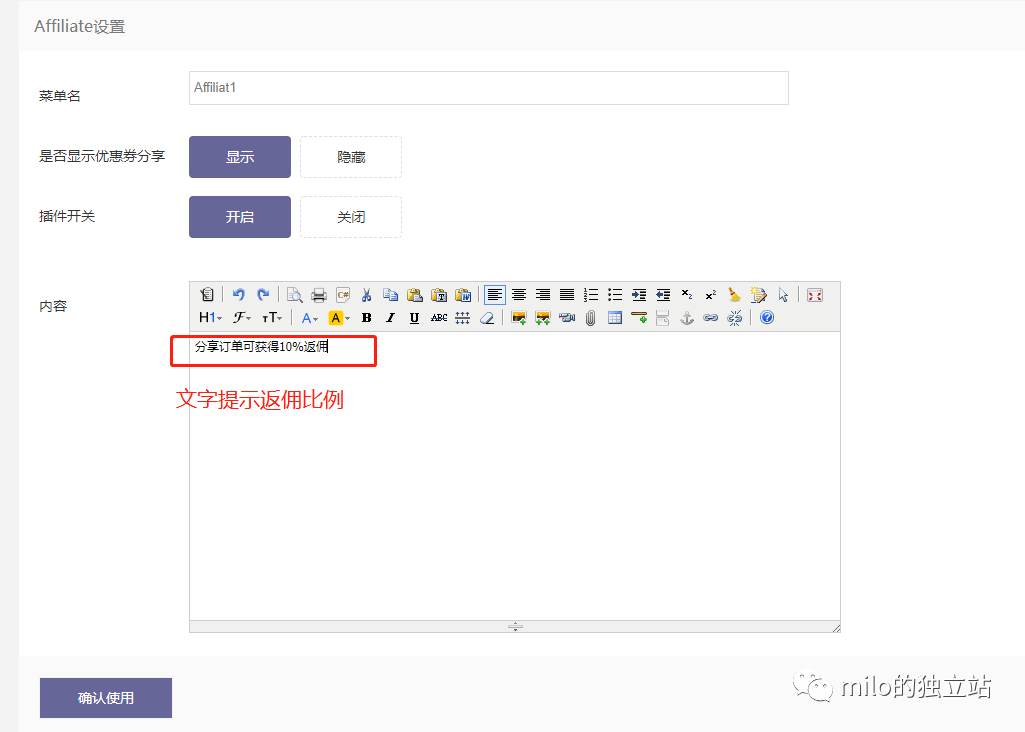Open the yellow highlight color picker

(x=339, y=318)
